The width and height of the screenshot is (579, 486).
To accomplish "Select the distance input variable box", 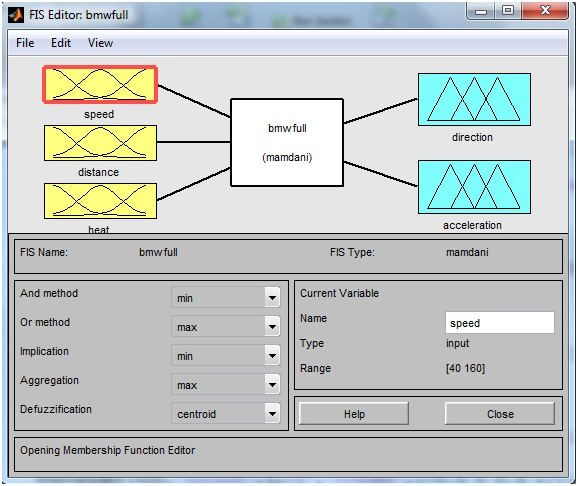I will (x=100, y=143).
